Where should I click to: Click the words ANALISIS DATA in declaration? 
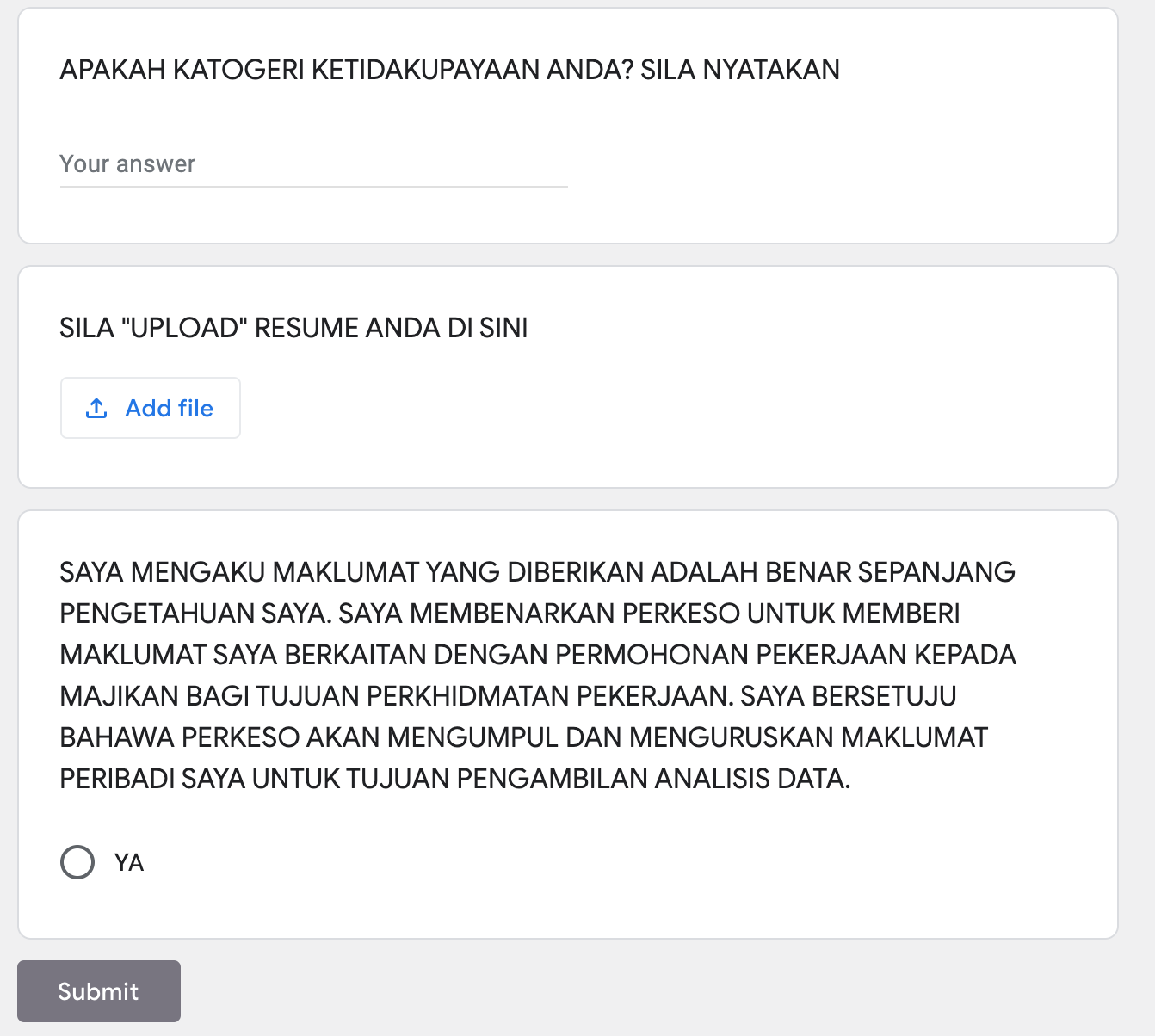[752, 779]
